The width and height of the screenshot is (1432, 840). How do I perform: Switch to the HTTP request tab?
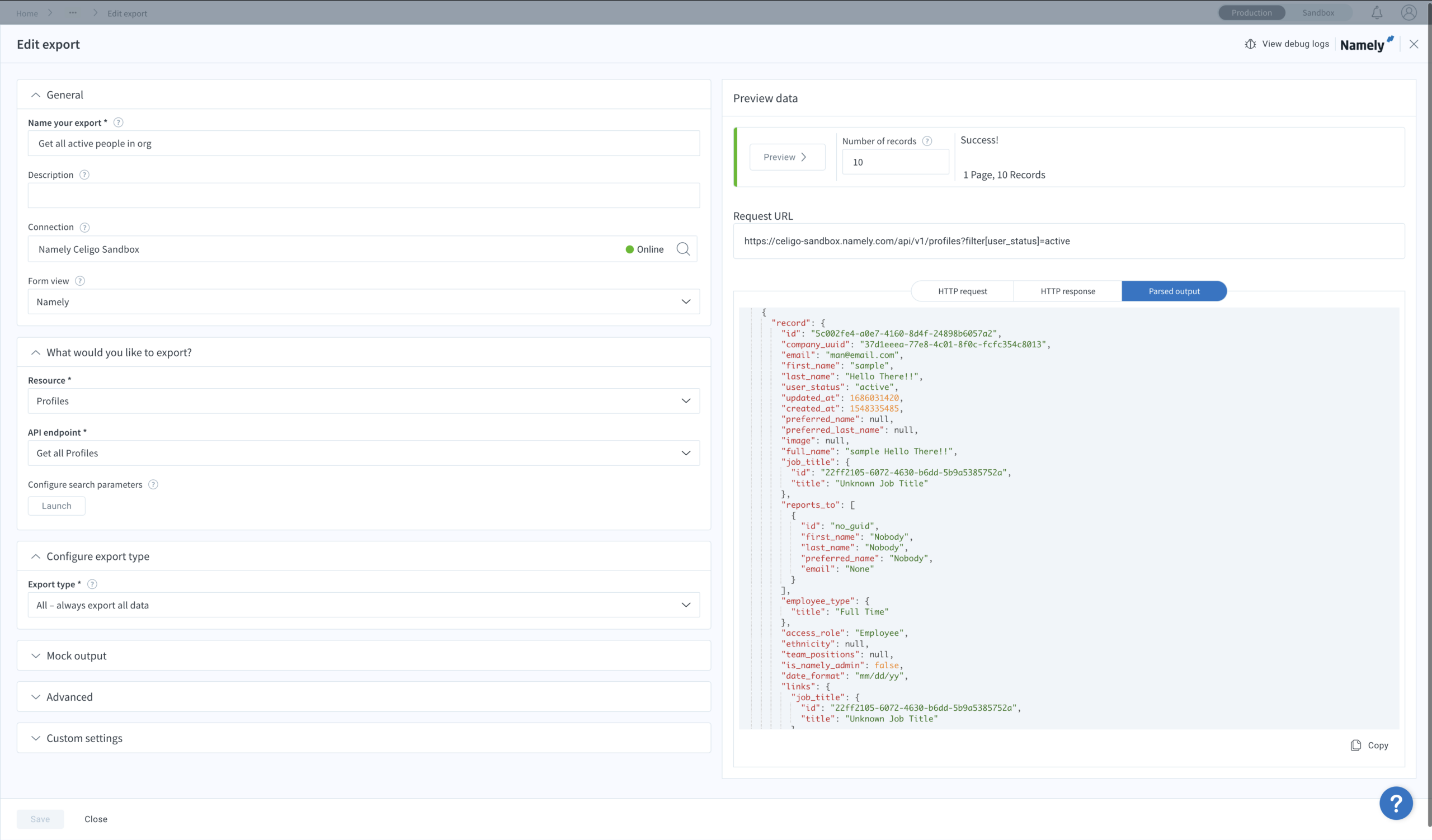[x=962, y=291]
